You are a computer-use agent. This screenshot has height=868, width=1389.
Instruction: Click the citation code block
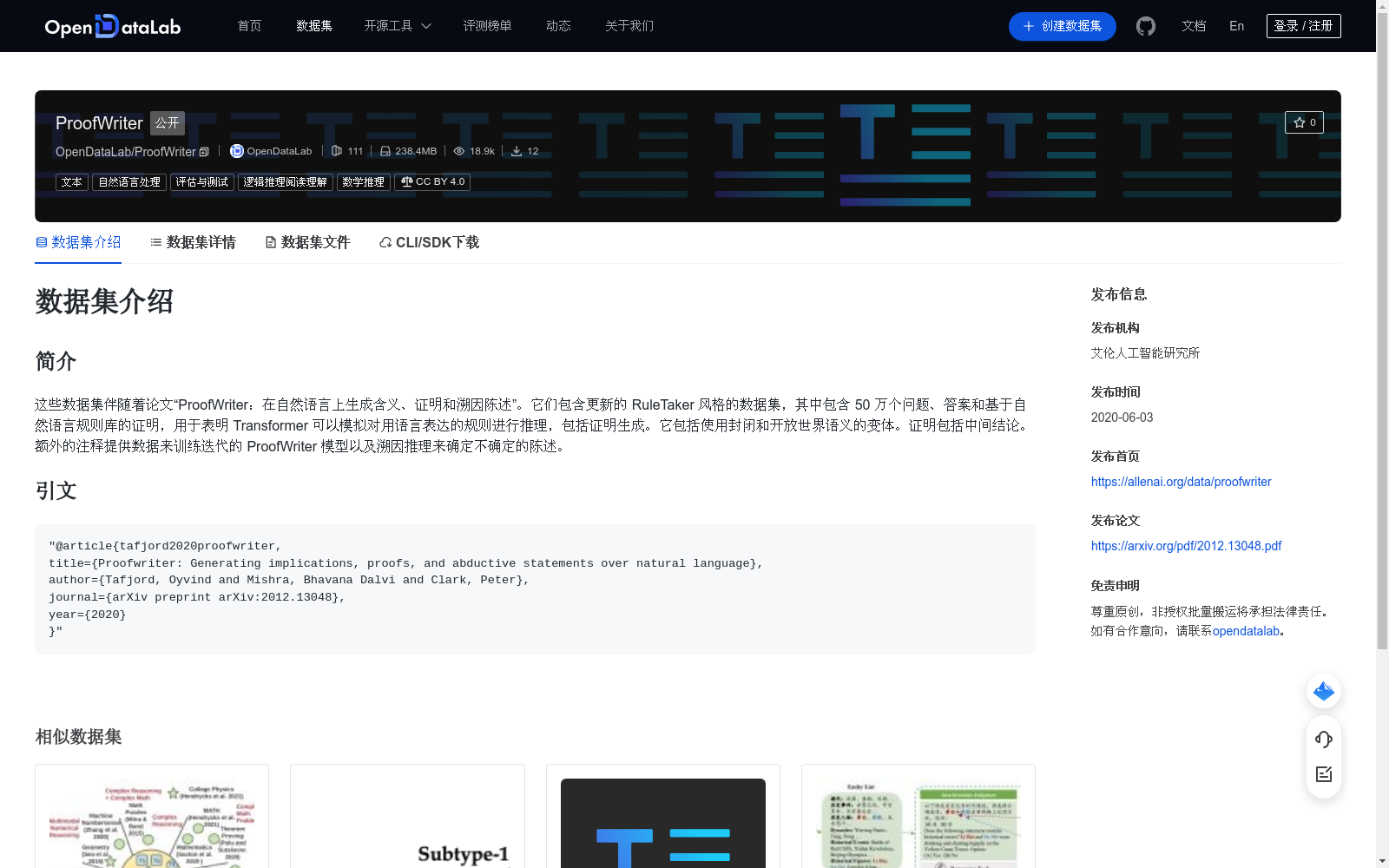coord(535,589)
